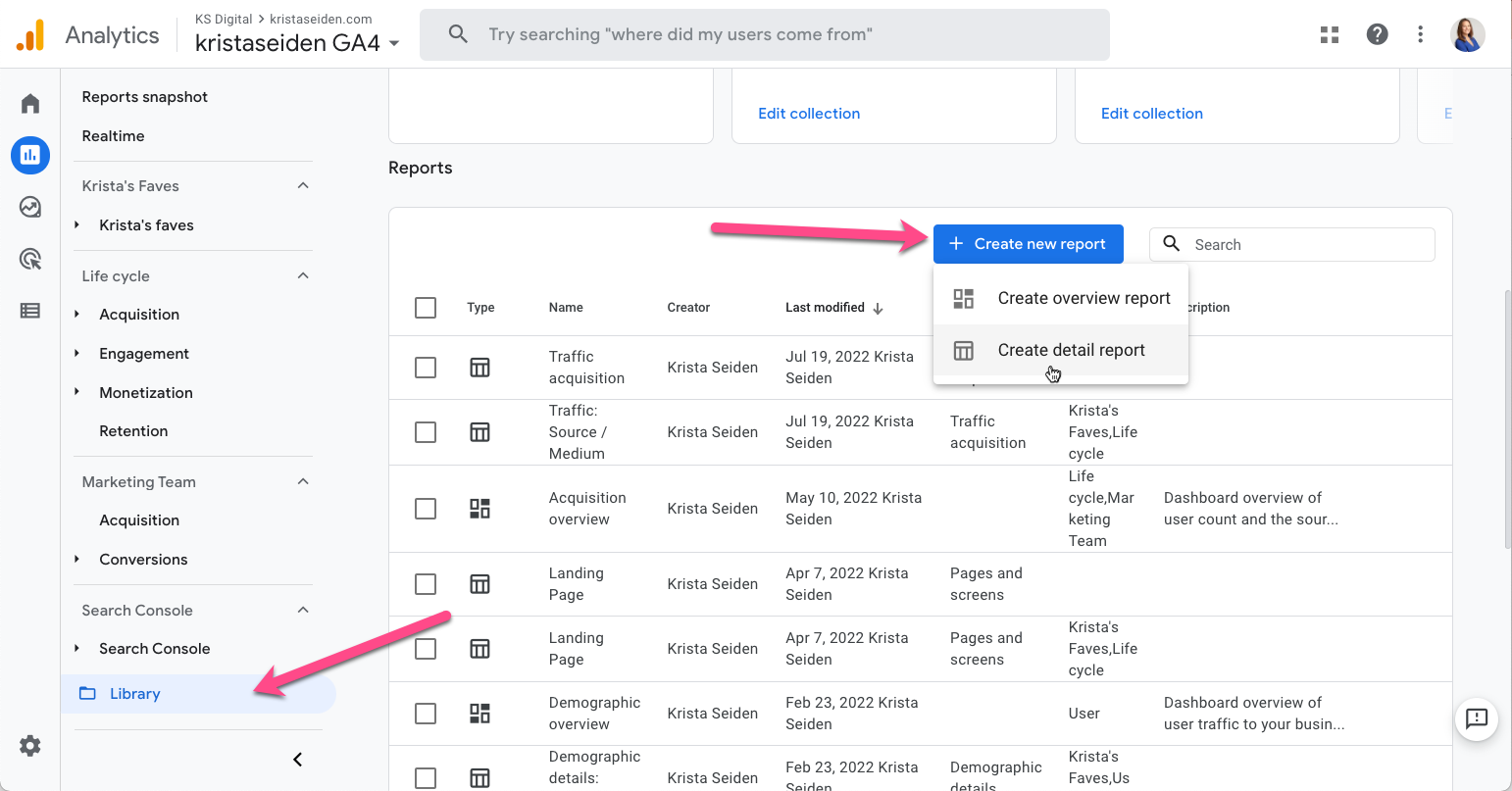1512x791 pixels.
Task: Open the Explore icon in left rail
Action: [30, 207]
